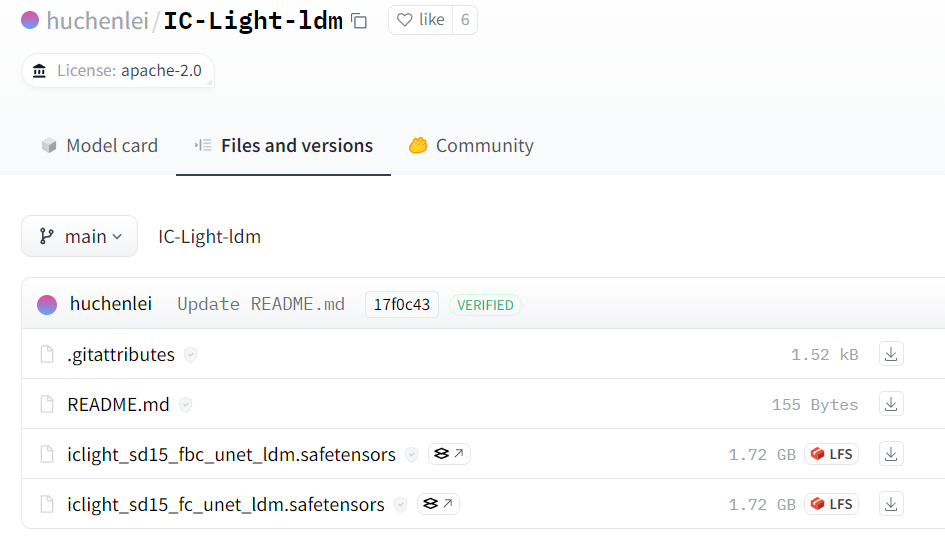Screen dimensions: 945x542
Task: Click the 155 Bytes size of README.md
Action: [815, 405]
